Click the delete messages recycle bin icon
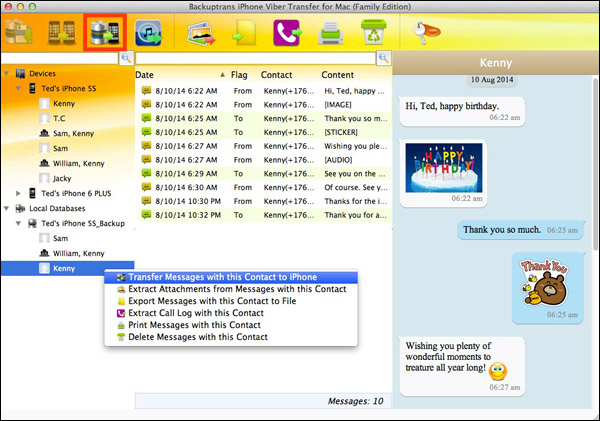The width and height of the screenshot is (600, 421). [x=373, y=32]
